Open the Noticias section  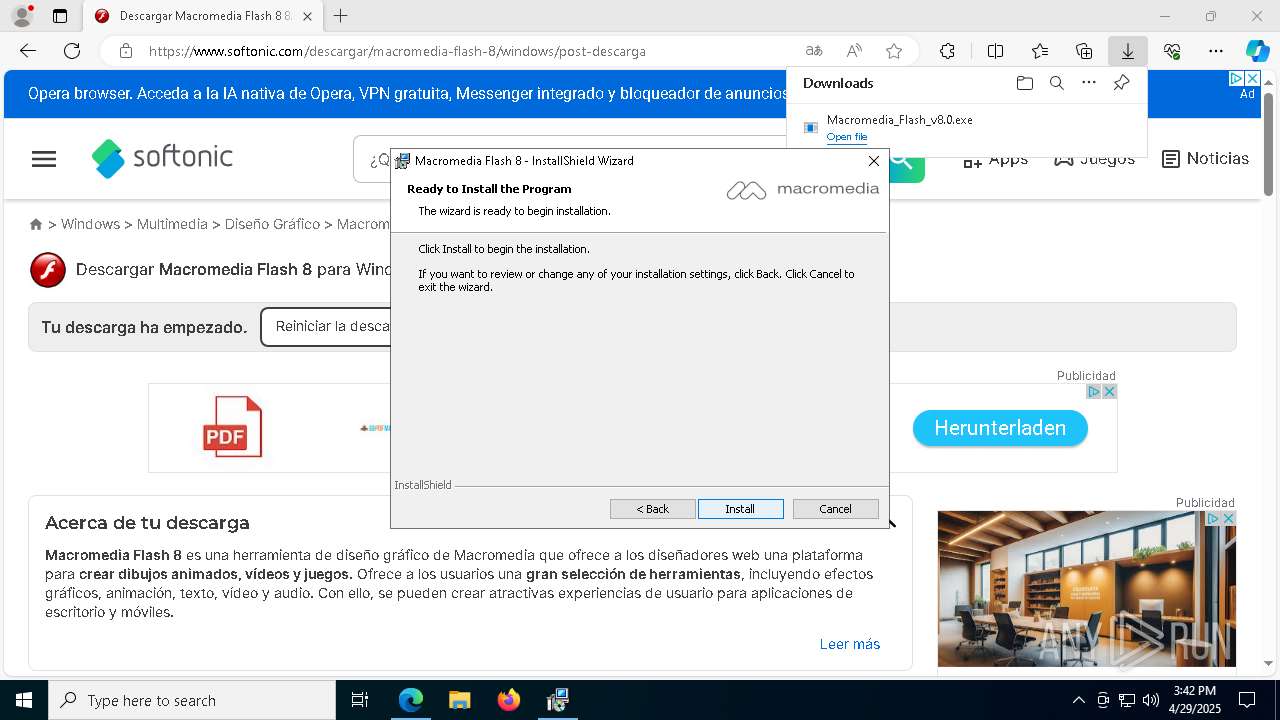click(1205, 158)
